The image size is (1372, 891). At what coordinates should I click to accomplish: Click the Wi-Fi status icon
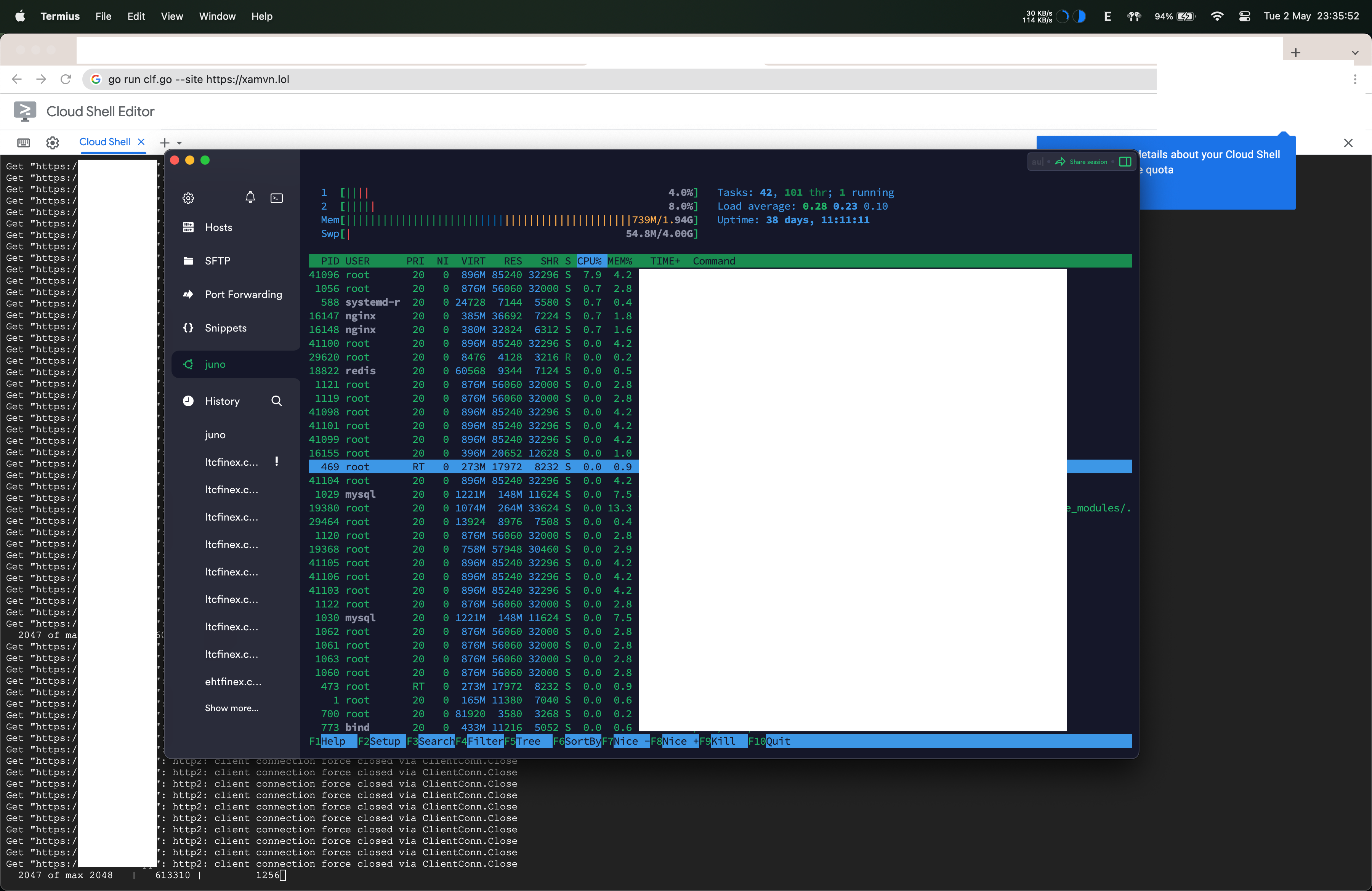tap(1217, 17)
